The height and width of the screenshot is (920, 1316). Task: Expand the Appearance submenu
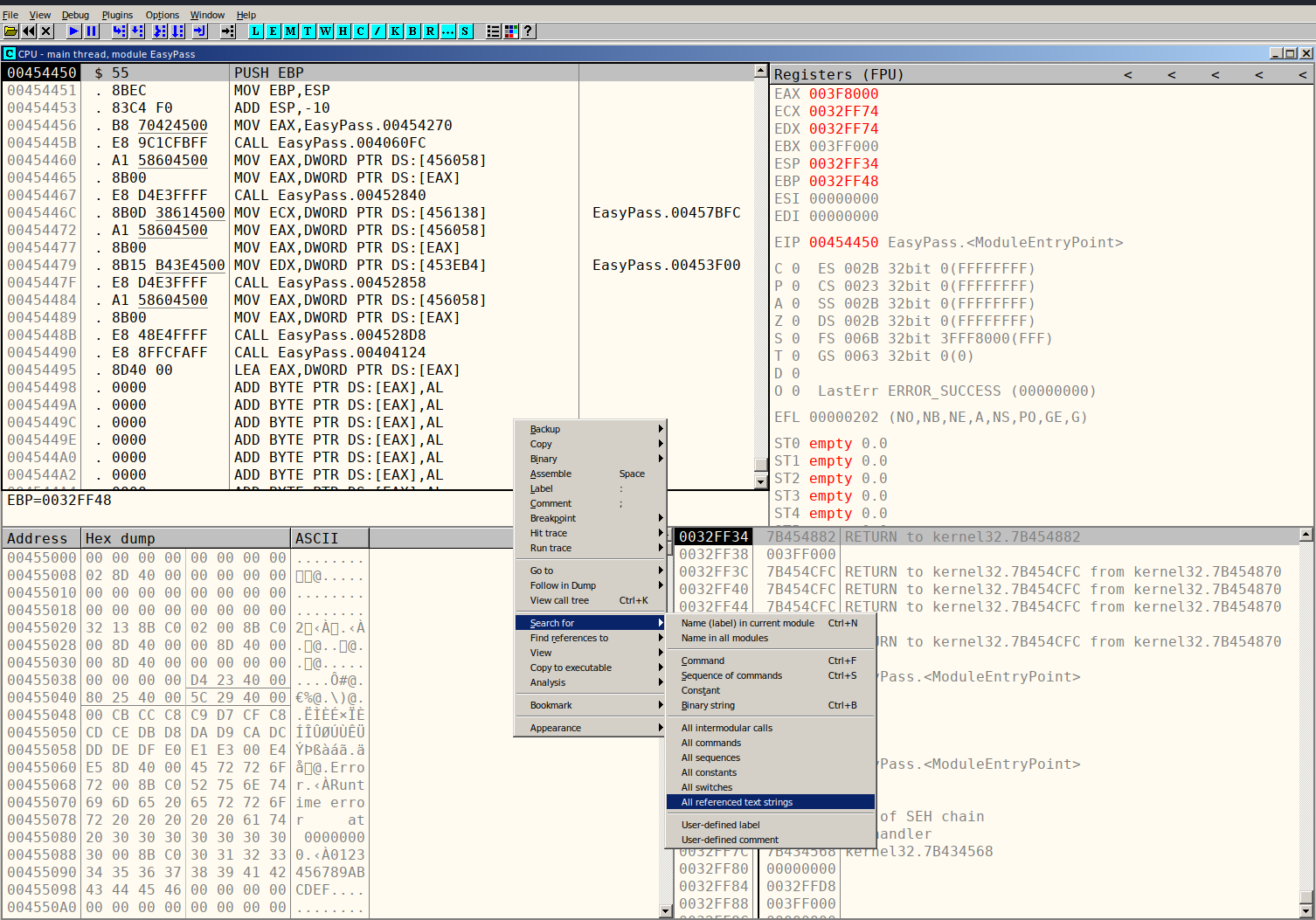(591, 728)
